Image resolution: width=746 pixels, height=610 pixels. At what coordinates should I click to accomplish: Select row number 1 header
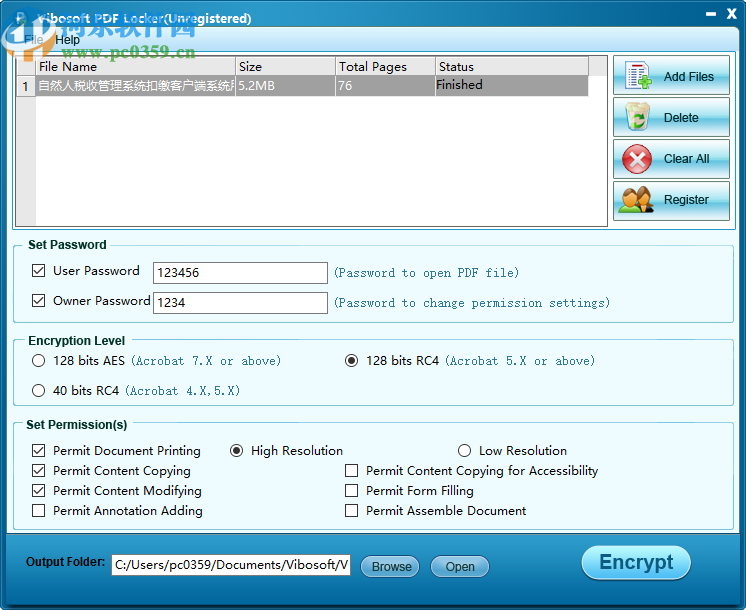26,86
